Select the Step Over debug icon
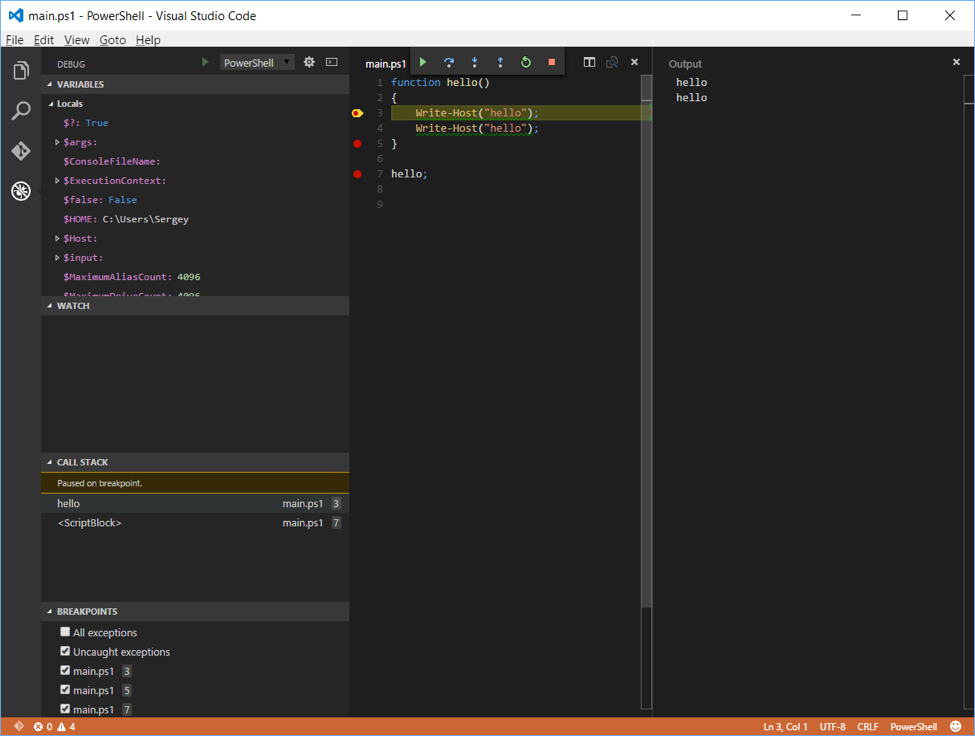The height and width of the screenshot is (736, 975). tap(447, 62)
